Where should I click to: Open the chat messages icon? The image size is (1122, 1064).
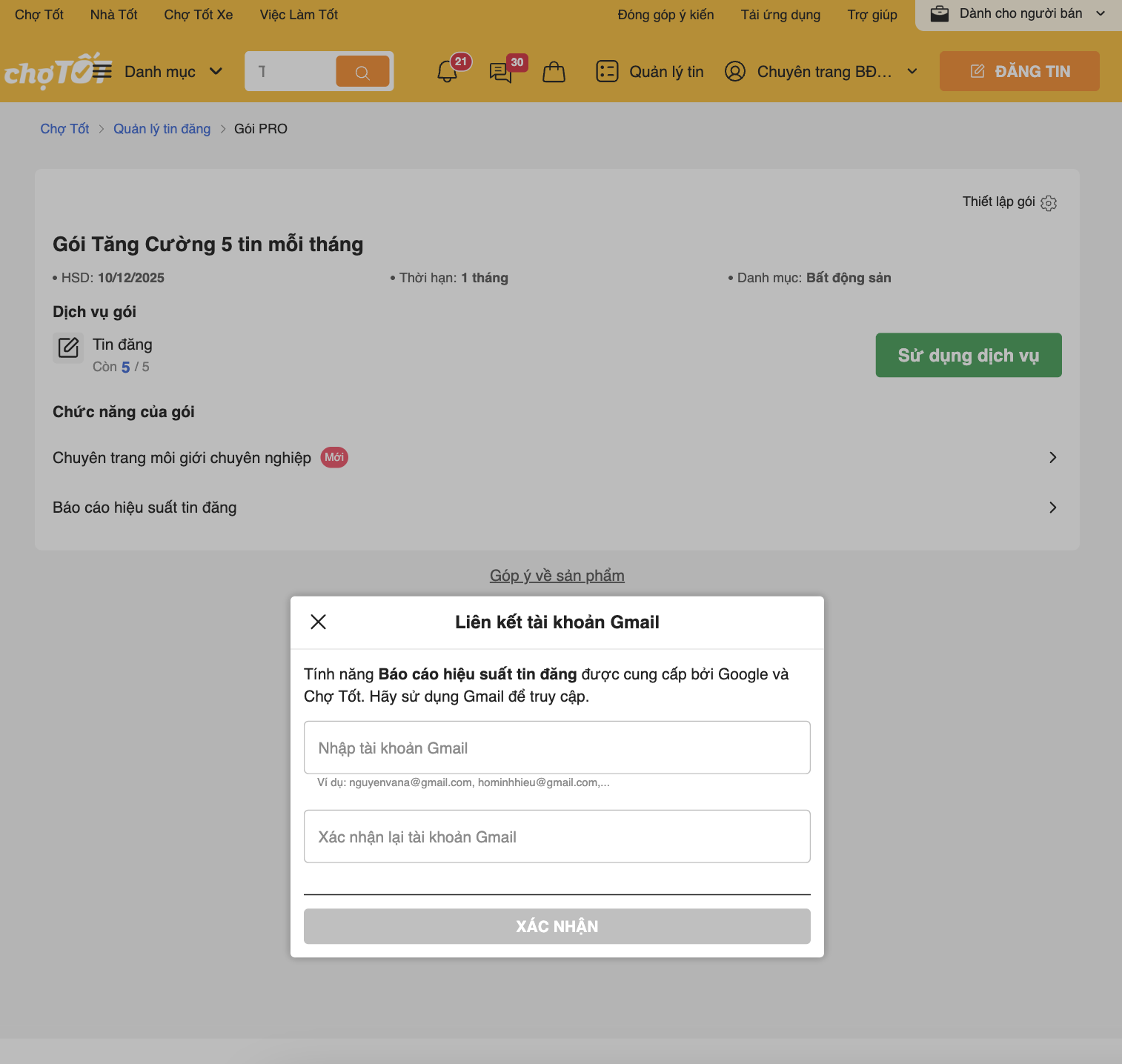500,72
